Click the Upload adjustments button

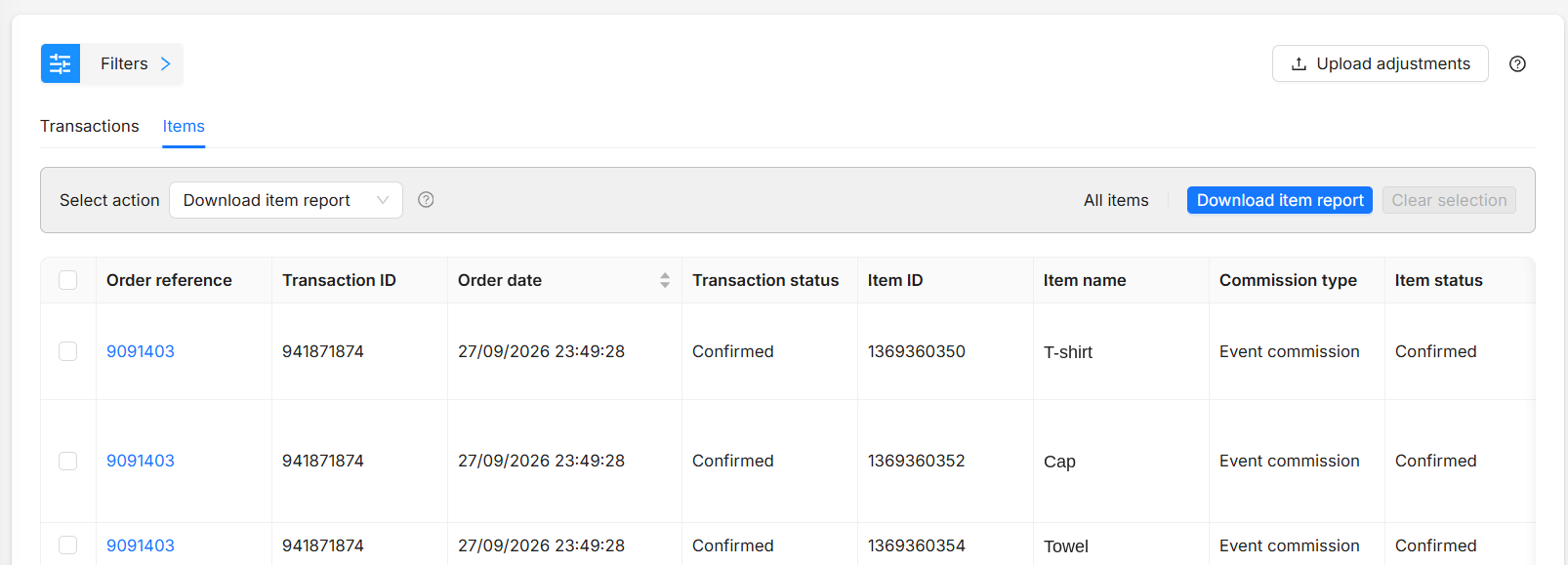tap(1381, 63)
